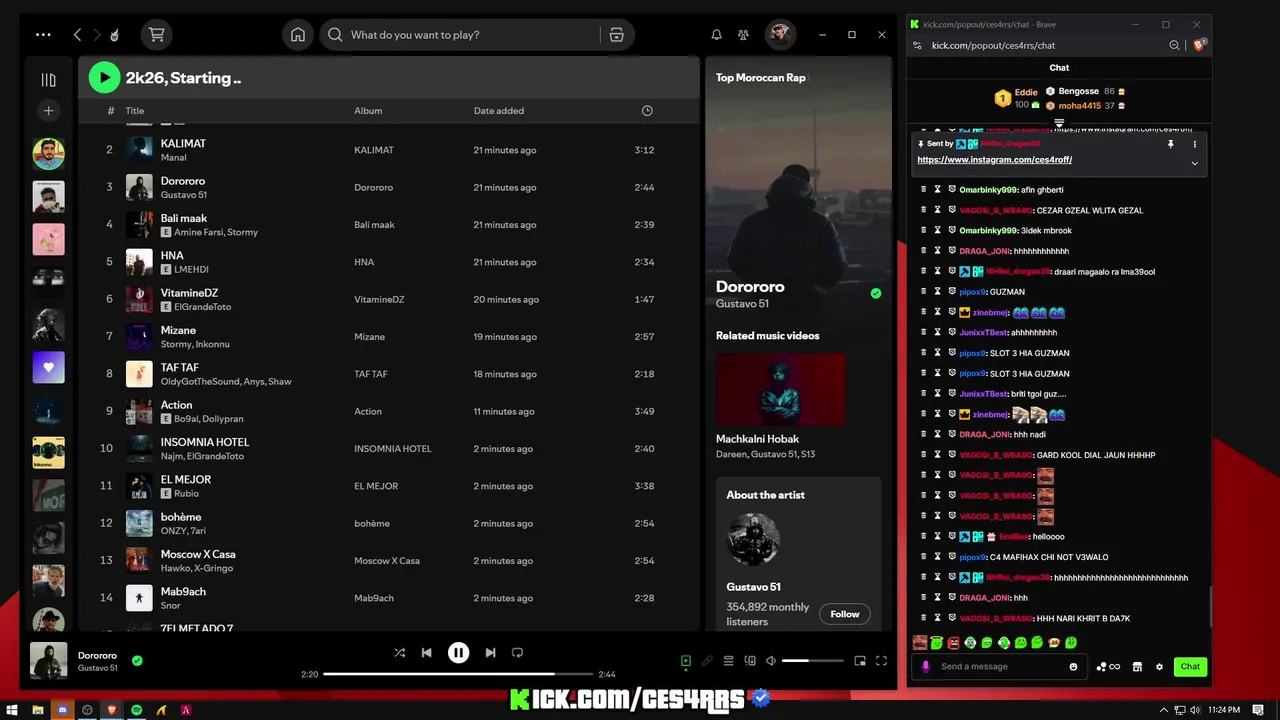1280x720 pixels.
Task: Select the TAF TAF track title
Action: pos(180,368)
